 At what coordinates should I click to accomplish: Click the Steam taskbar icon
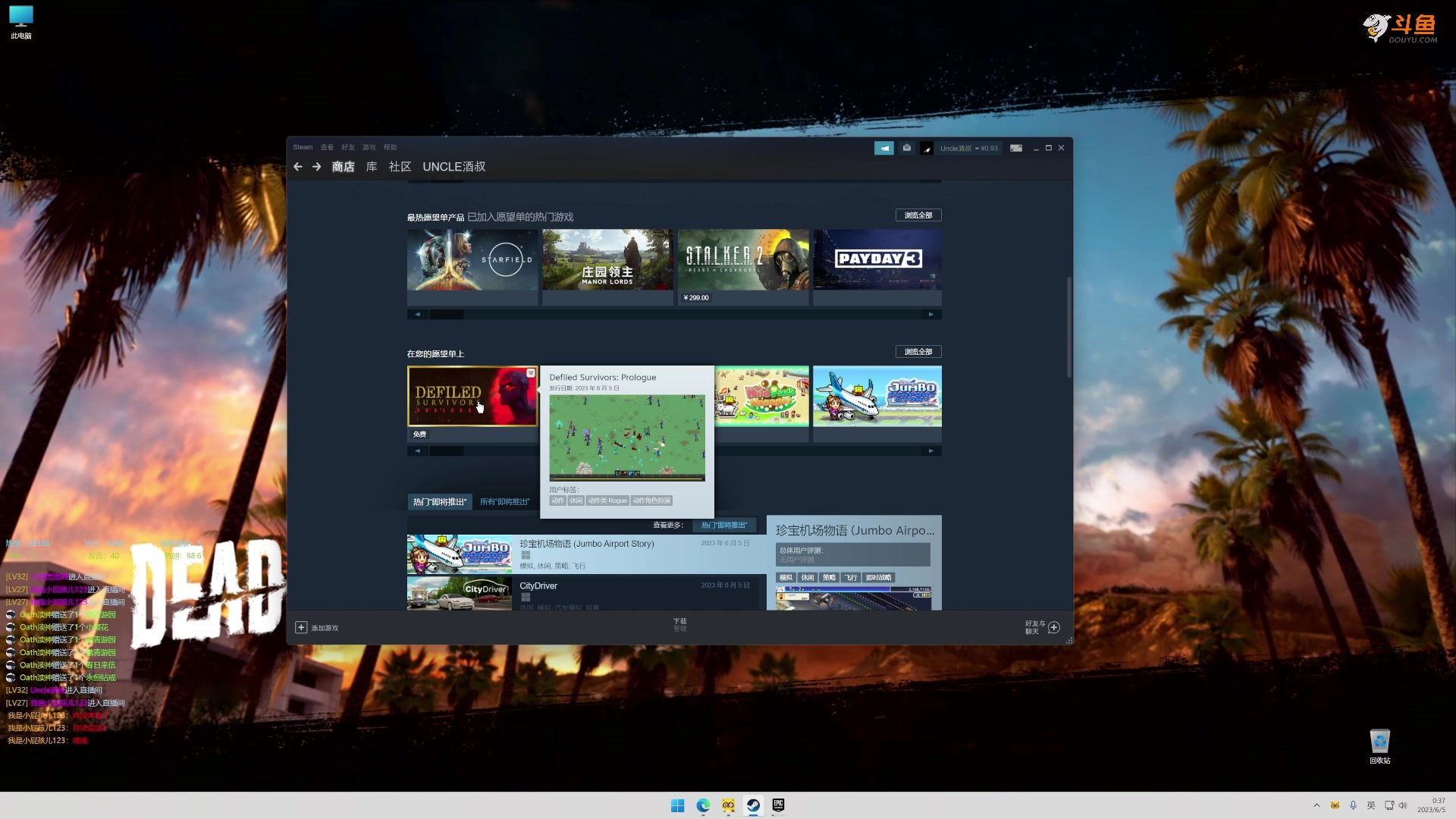pos(753,805)
